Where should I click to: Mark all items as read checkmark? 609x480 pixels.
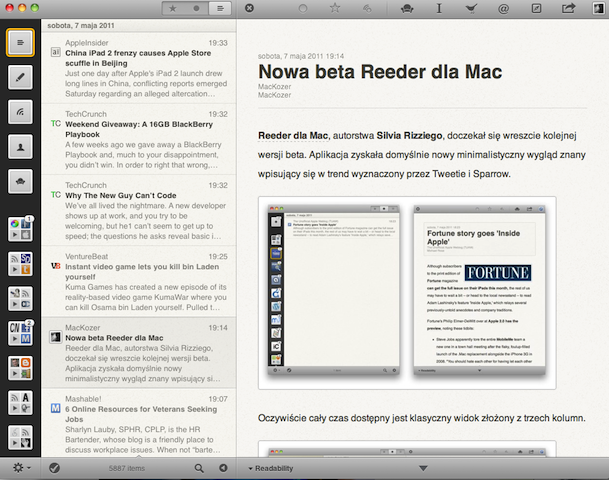[x=54, y=468]
